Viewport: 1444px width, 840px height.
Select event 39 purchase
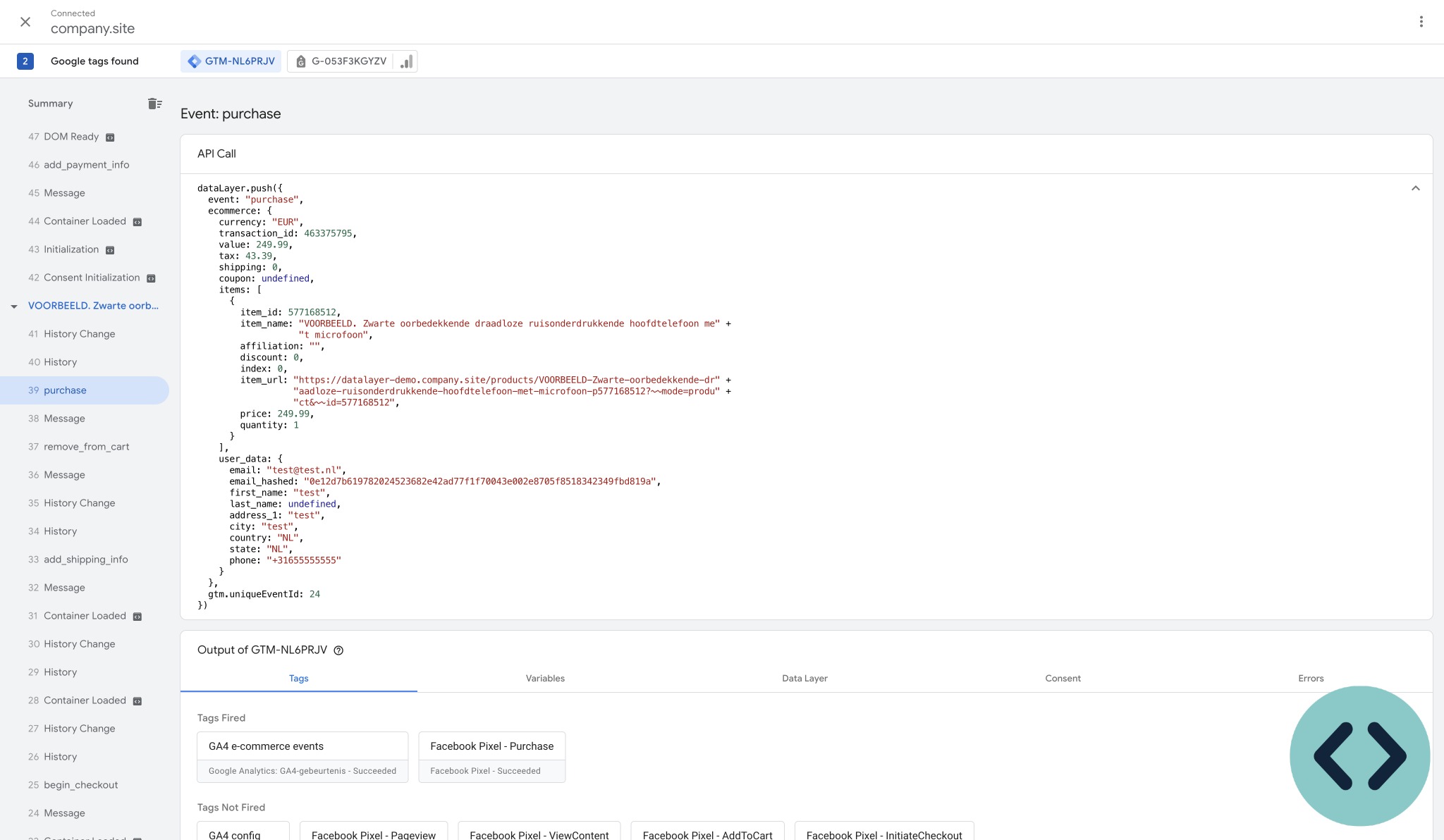85,390
